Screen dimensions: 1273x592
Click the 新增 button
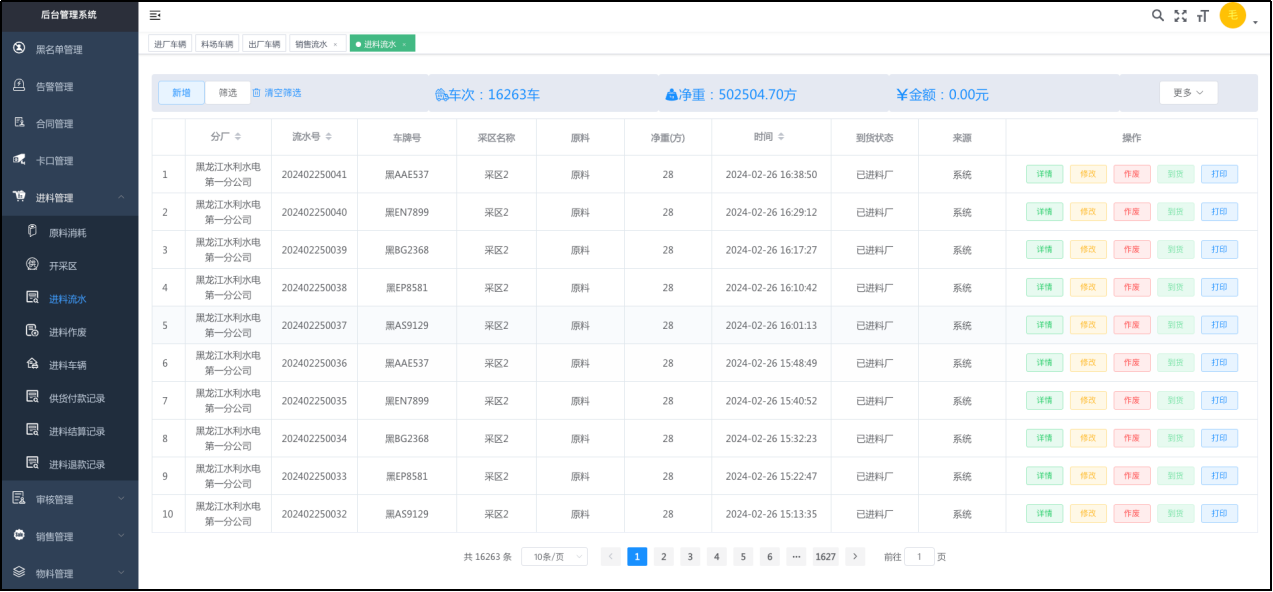click(x=181, y=92)
